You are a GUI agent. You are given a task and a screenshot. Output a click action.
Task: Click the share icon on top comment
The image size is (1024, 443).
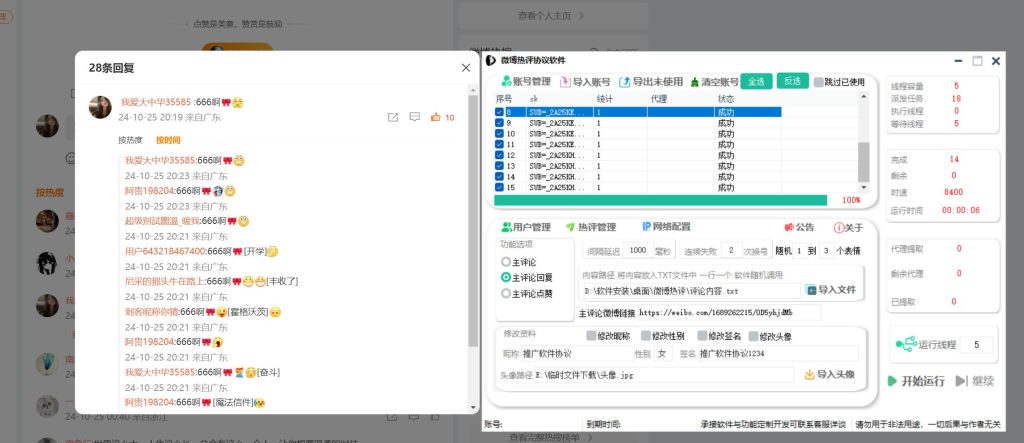click(x=393, y=118)
